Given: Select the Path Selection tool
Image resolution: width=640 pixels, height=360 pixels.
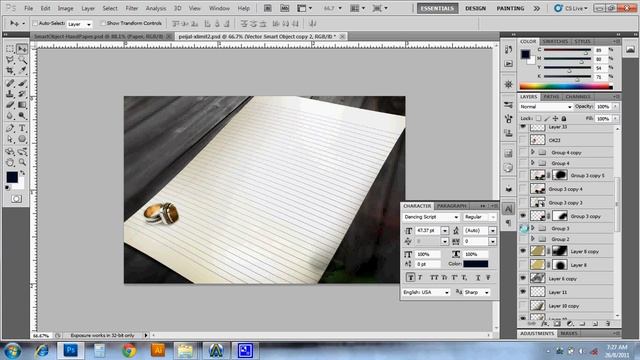Looking at the screenshot, I should (x=10, y=139).
